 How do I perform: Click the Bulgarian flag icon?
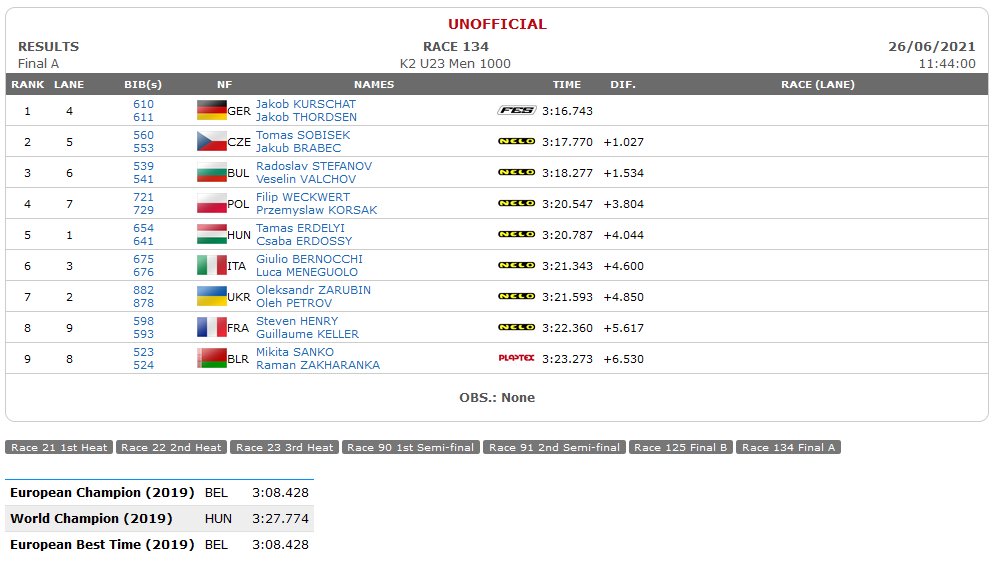click(x=211, y=172)
